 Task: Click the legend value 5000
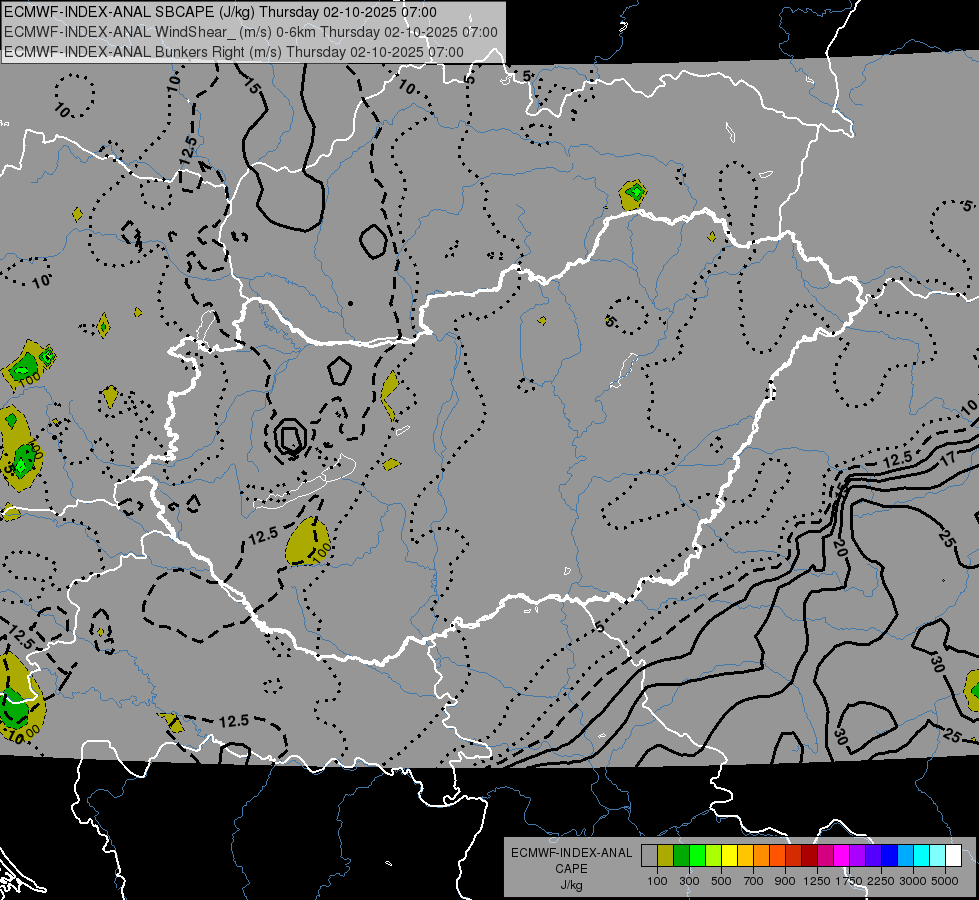point(945,881)
